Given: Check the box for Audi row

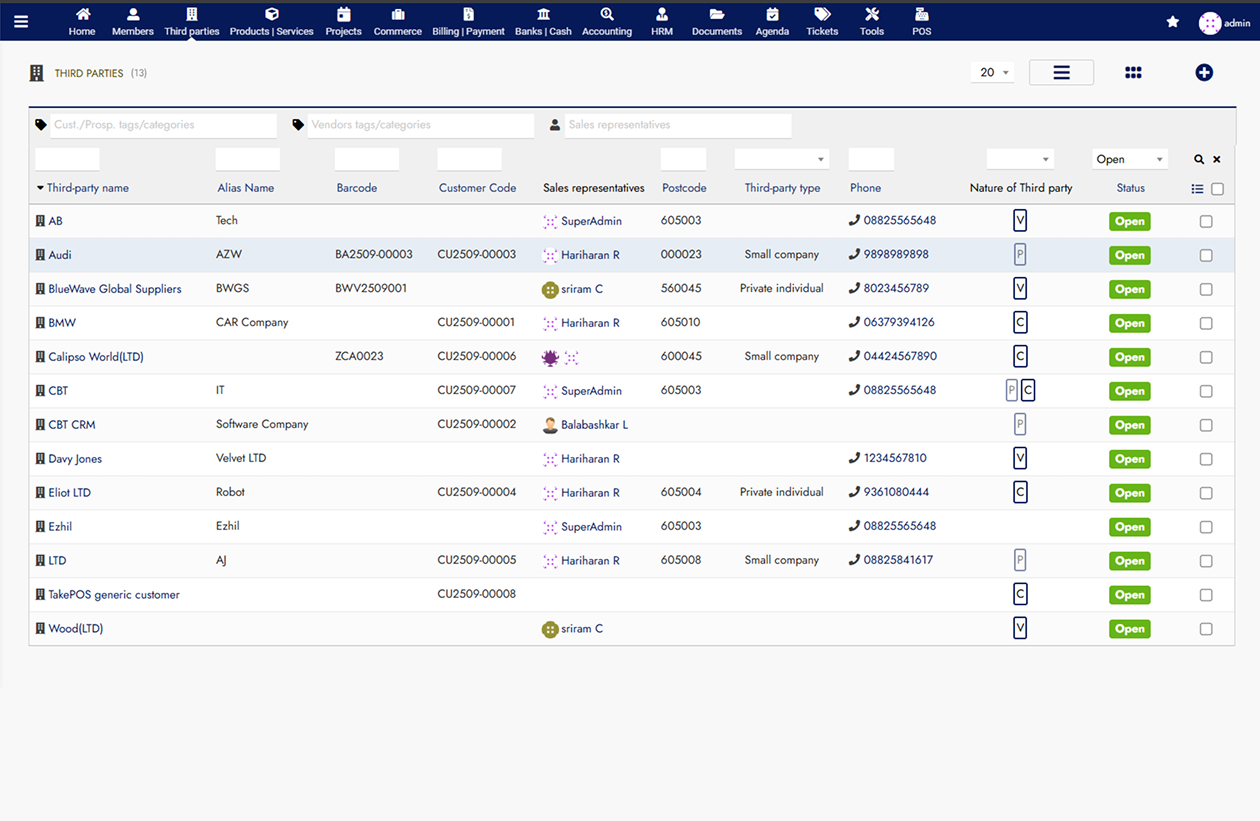Looking at the screenshot, I should [1206, 256].
